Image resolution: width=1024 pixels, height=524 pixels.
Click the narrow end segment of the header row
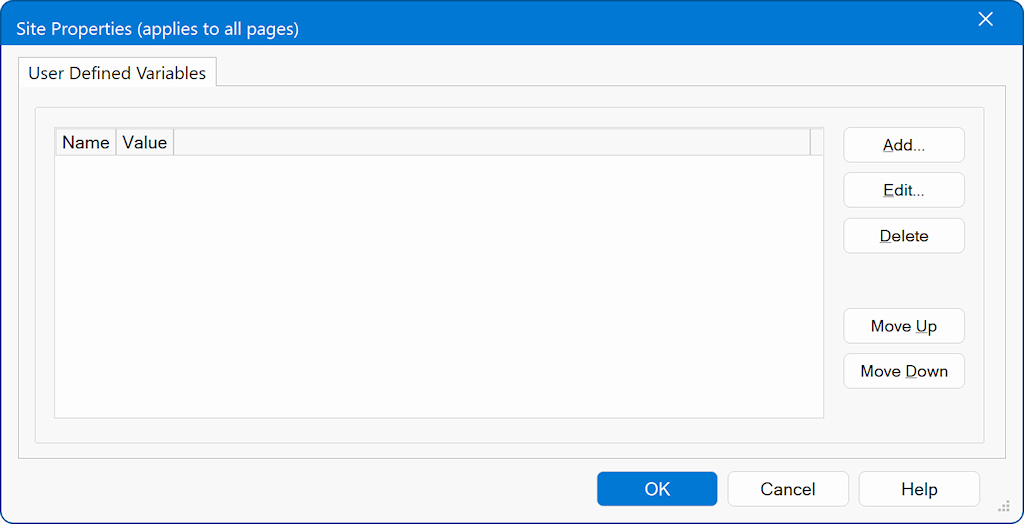[x=816, y=143]
